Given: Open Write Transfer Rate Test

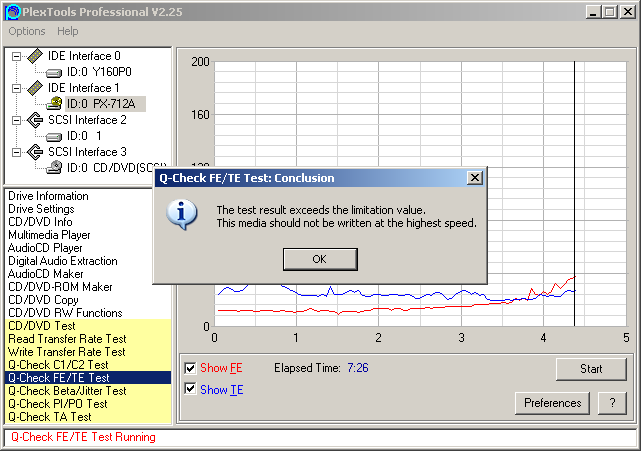Looking at the screenshot, I should 88,352.
